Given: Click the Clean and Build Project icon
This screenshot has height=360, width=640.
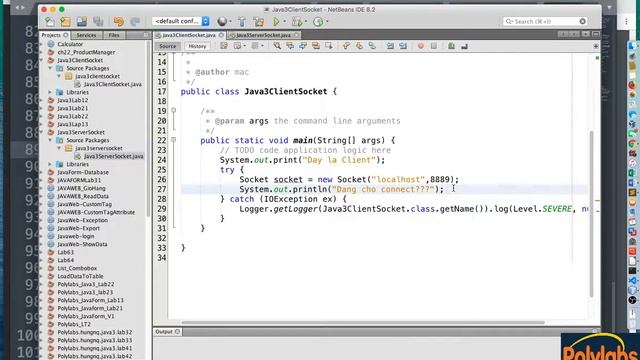Looking at the screenshot, I should point(258,22).
